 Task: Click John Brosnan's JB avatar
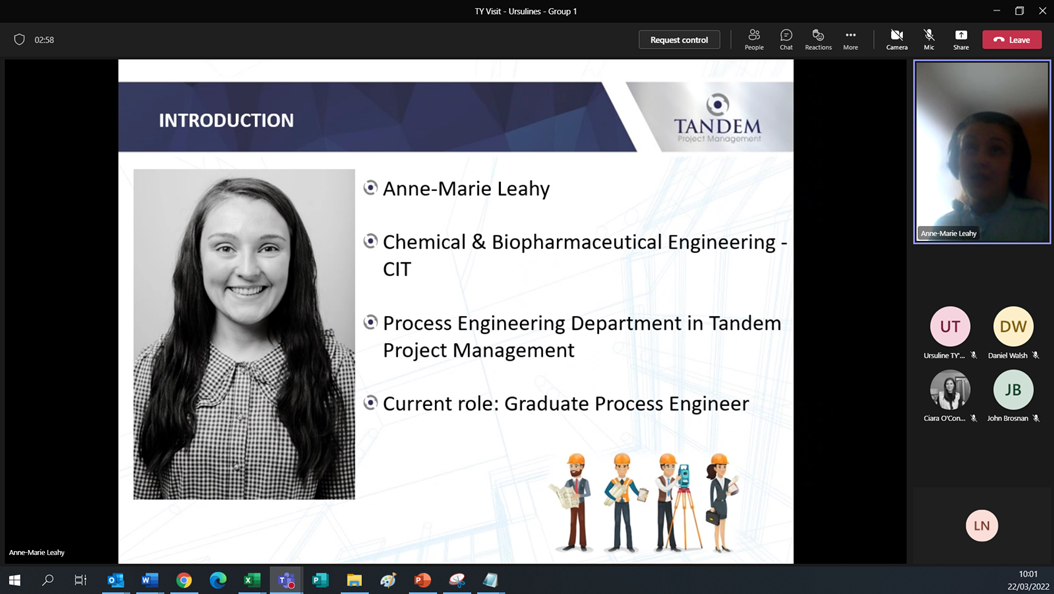(x=1013, y=389)
